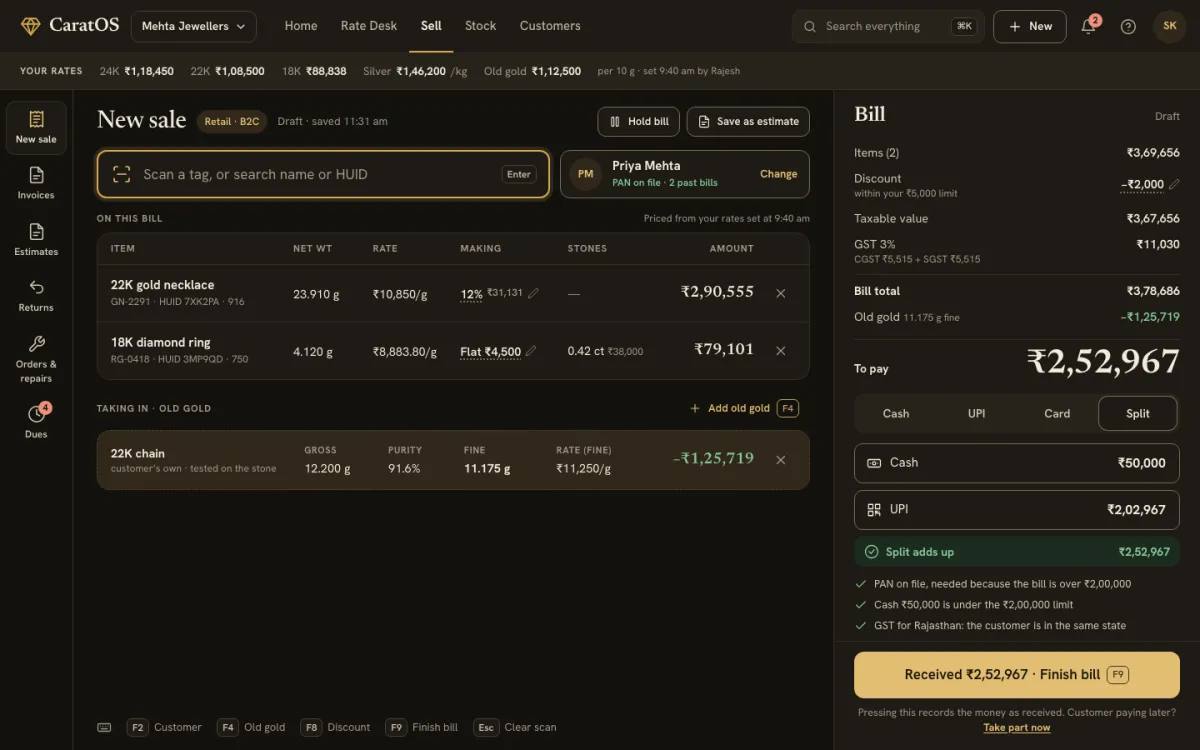Click the F2 Customer shortcut

[164, 727]
